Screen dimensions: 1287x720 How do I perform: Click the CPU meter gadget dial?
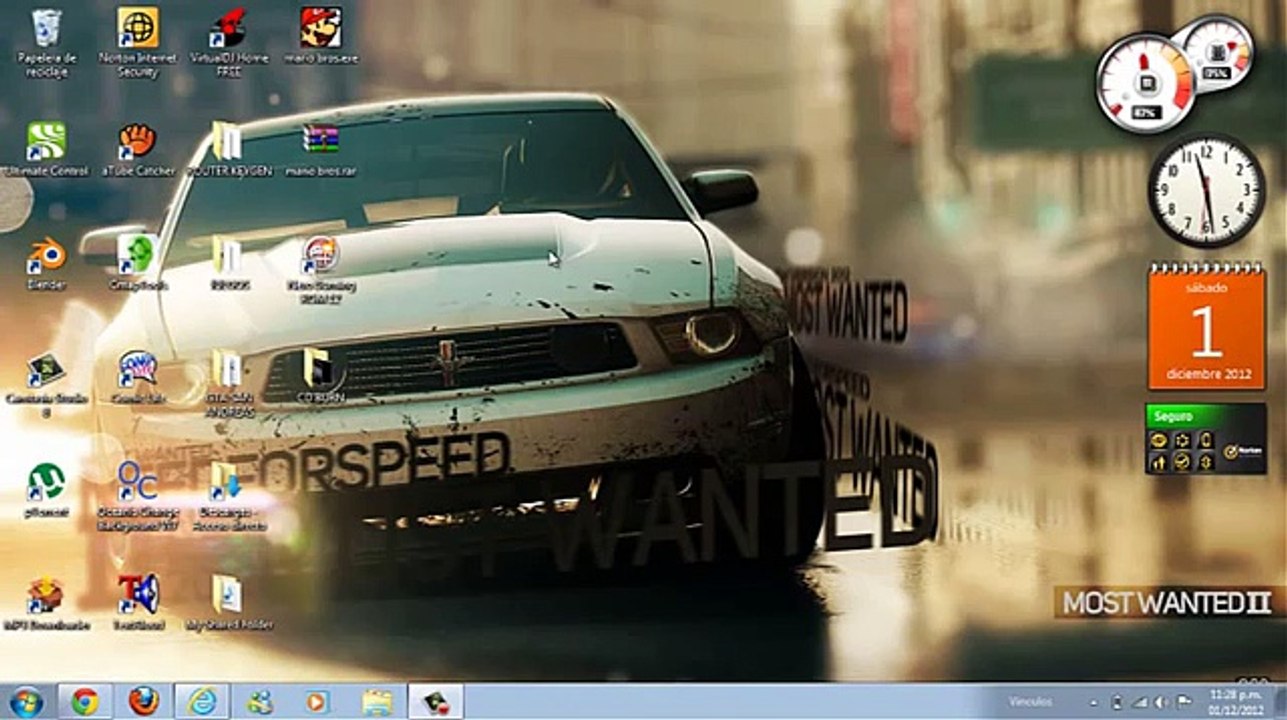click(1145, 83)
